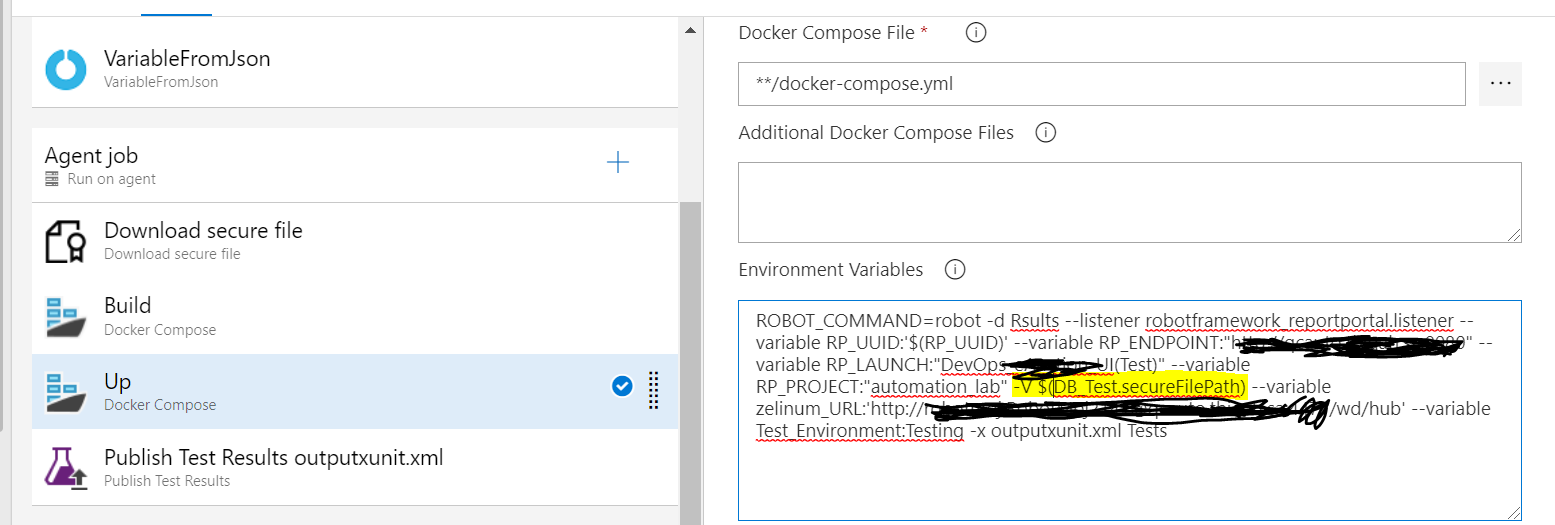Image resolution: width=1555 pixels, height=525 pixels.
Task: Show info for Docker Compose File
Action: click(977, 32)
